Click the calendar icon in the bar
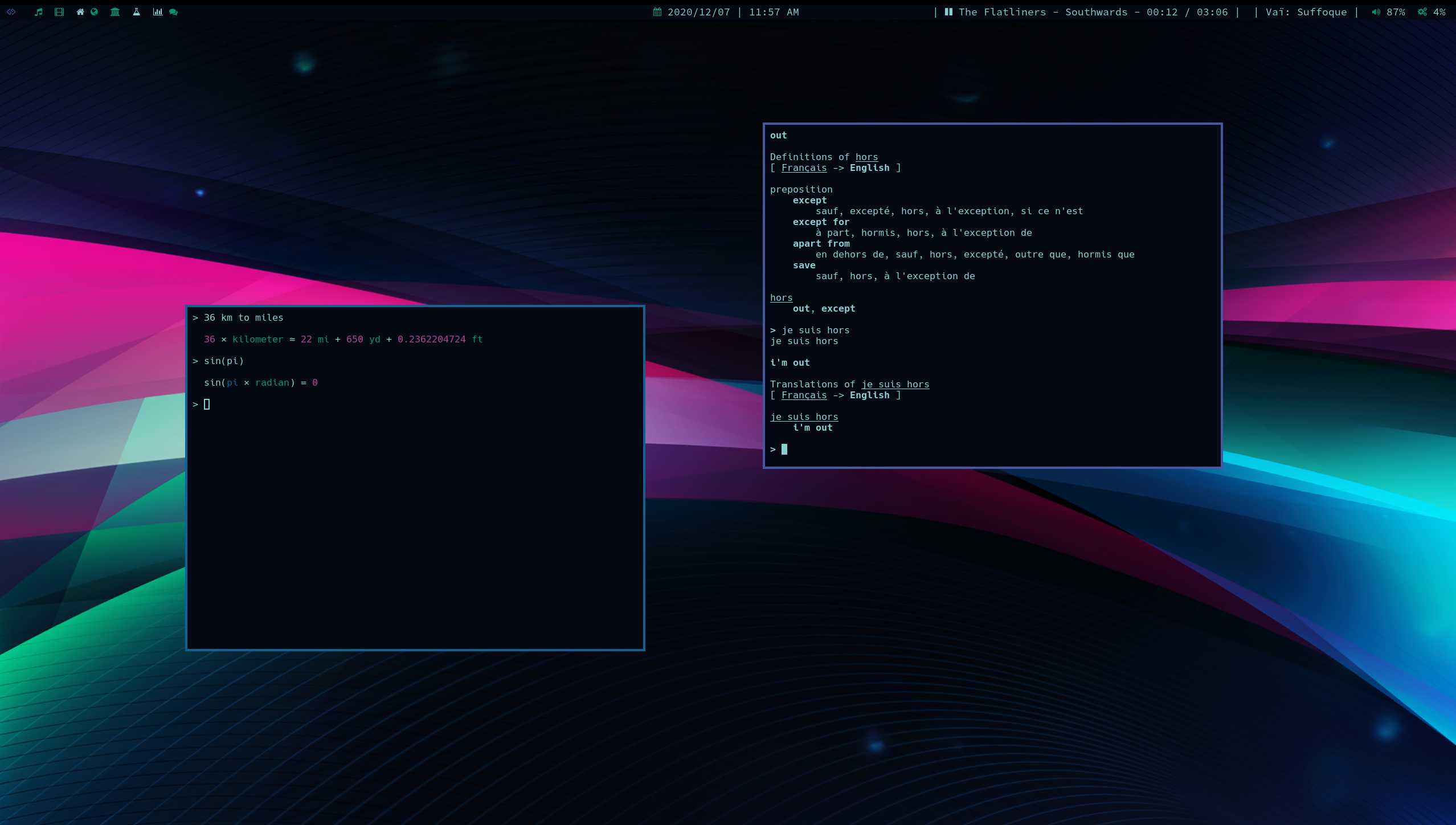 pos(657,12)
